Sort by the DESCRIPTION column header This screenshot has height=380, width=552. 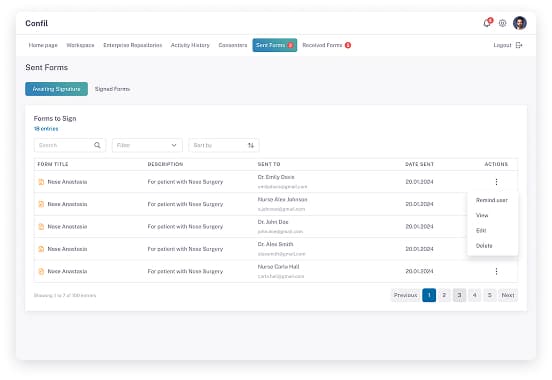(165, 164)
